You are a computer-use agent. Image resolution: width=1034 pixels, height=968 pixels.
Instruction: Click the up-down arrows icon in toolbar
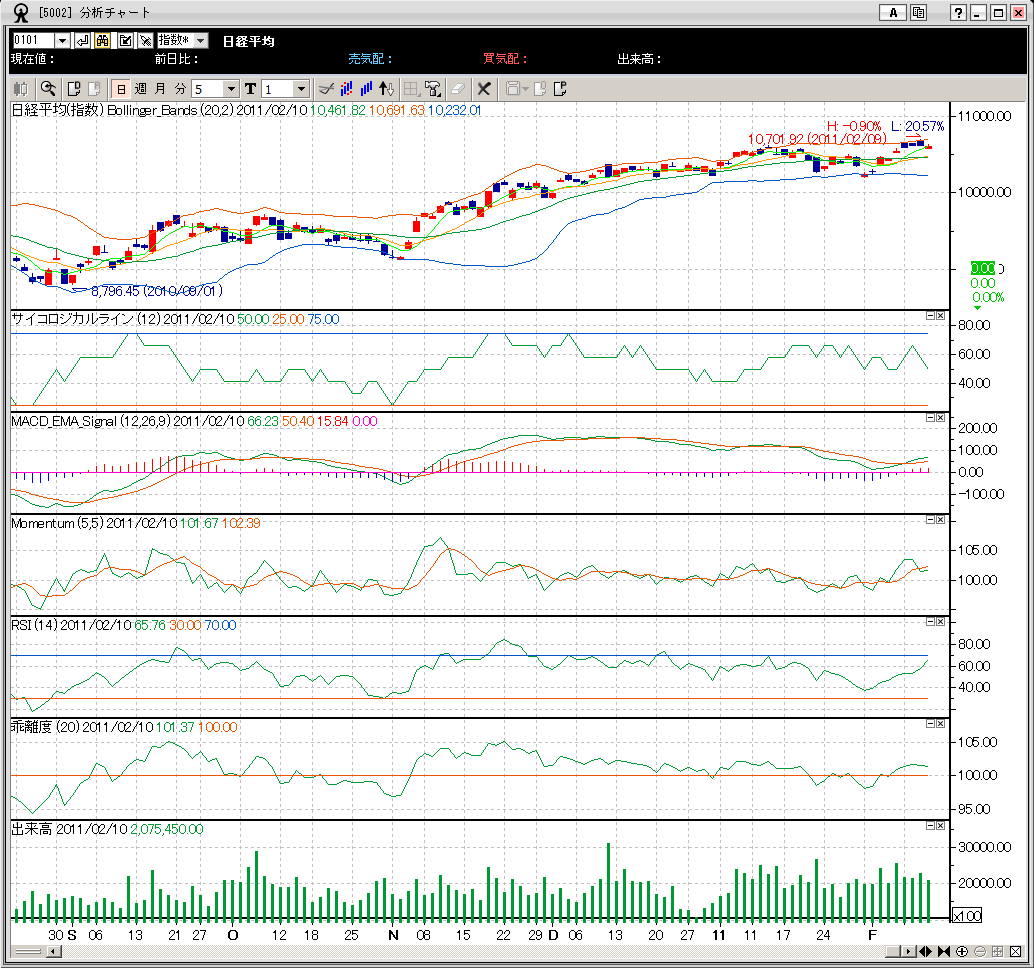pyautogui.click(x=387, y=88)
